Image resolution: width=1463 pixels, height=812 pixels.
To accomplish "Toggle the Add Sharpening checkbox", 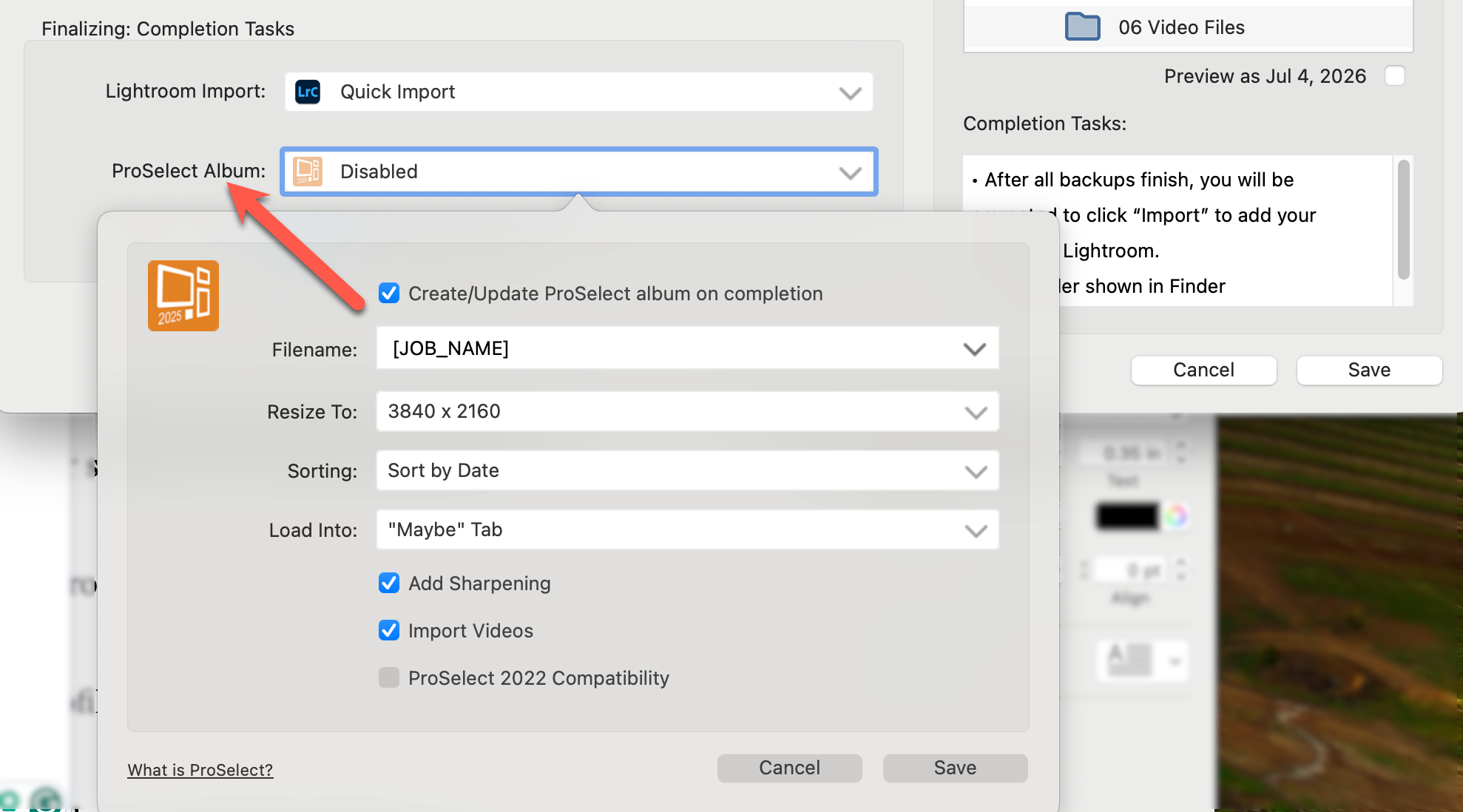I will coord(389,583).
